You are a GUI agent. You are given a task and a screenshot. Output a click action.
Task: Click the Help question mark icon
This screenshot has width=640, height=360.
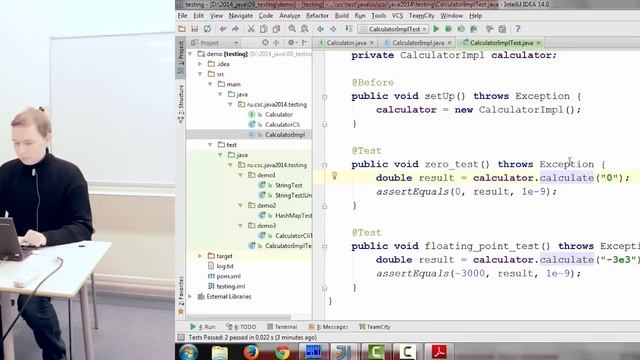click(x=518, y=29)
